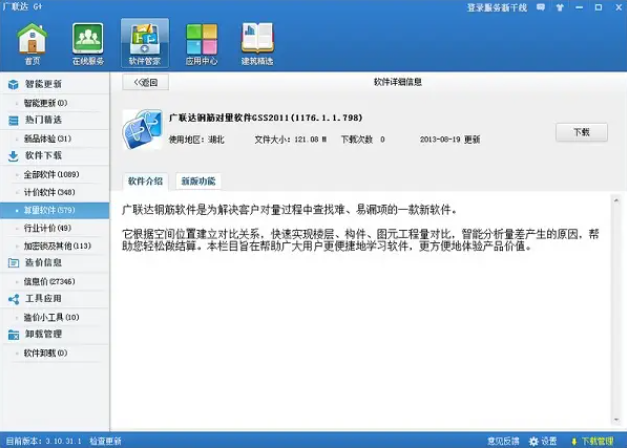Select the 软件管家 toolbar icon

145,43
